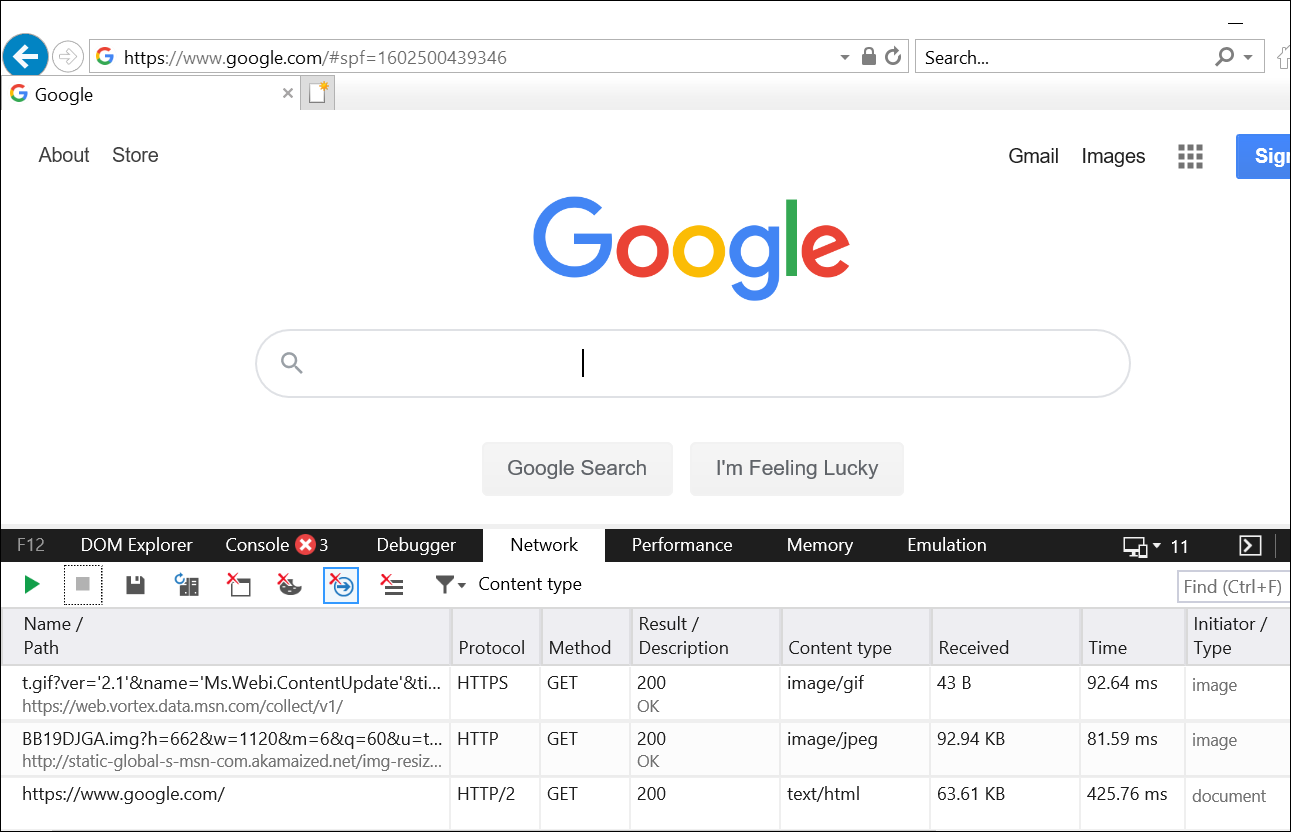
Task: Export captured traffic as HAR file
Action: (x=135, y=585)
